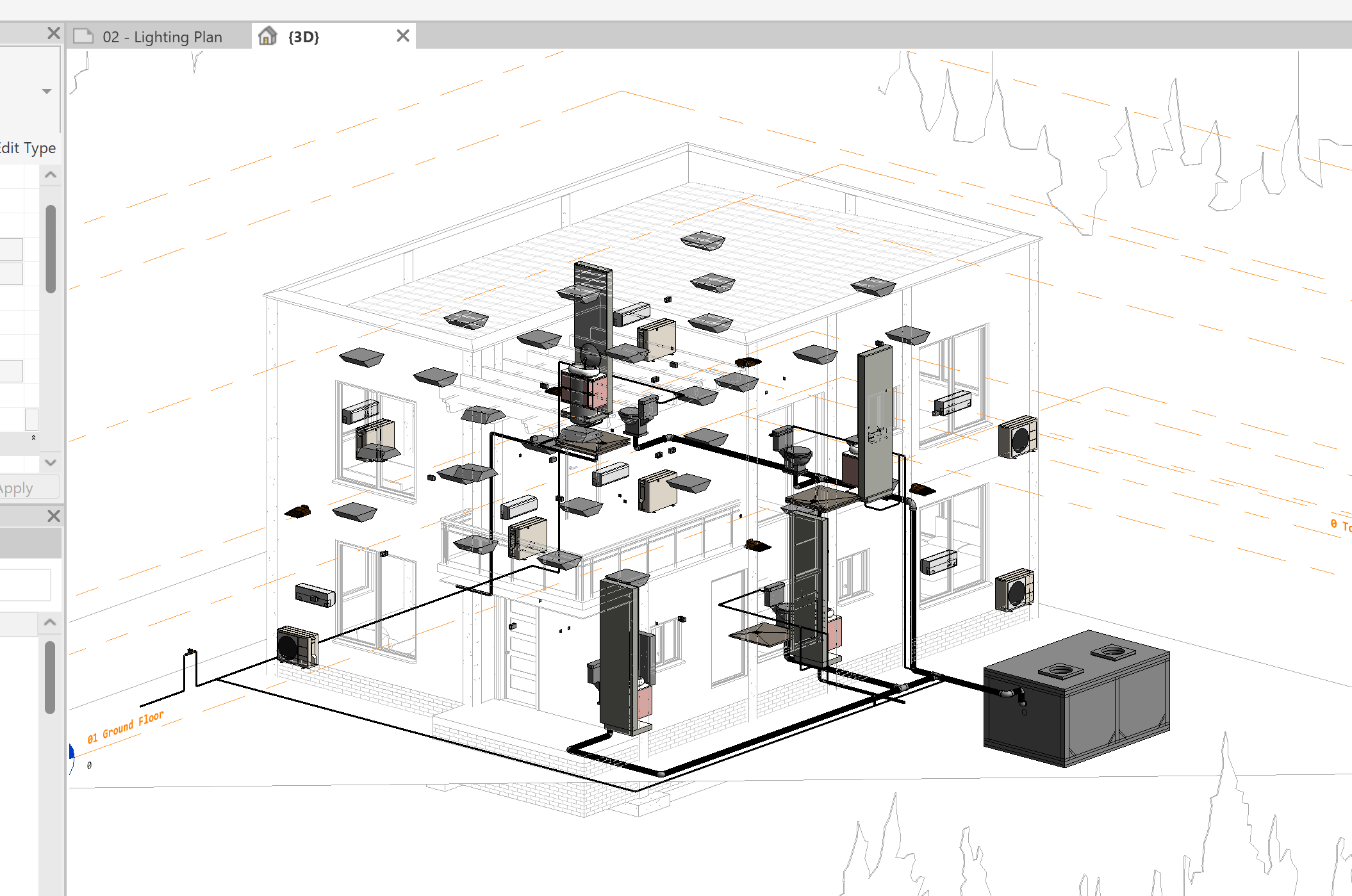
Task: Click the Properties scroll up arrow
Action: (x=51, y=175)
